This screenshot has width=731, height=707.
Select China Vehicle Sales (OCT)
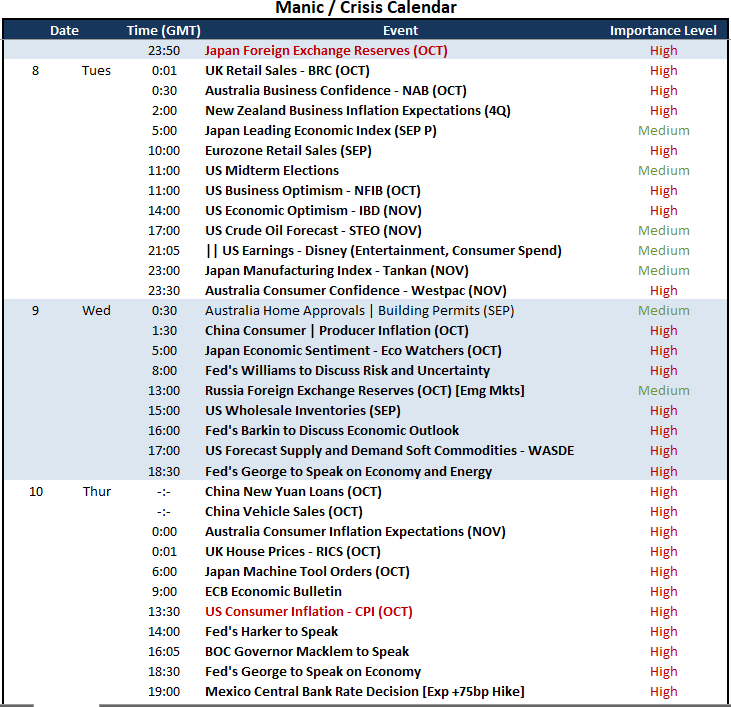coord(283,512)
